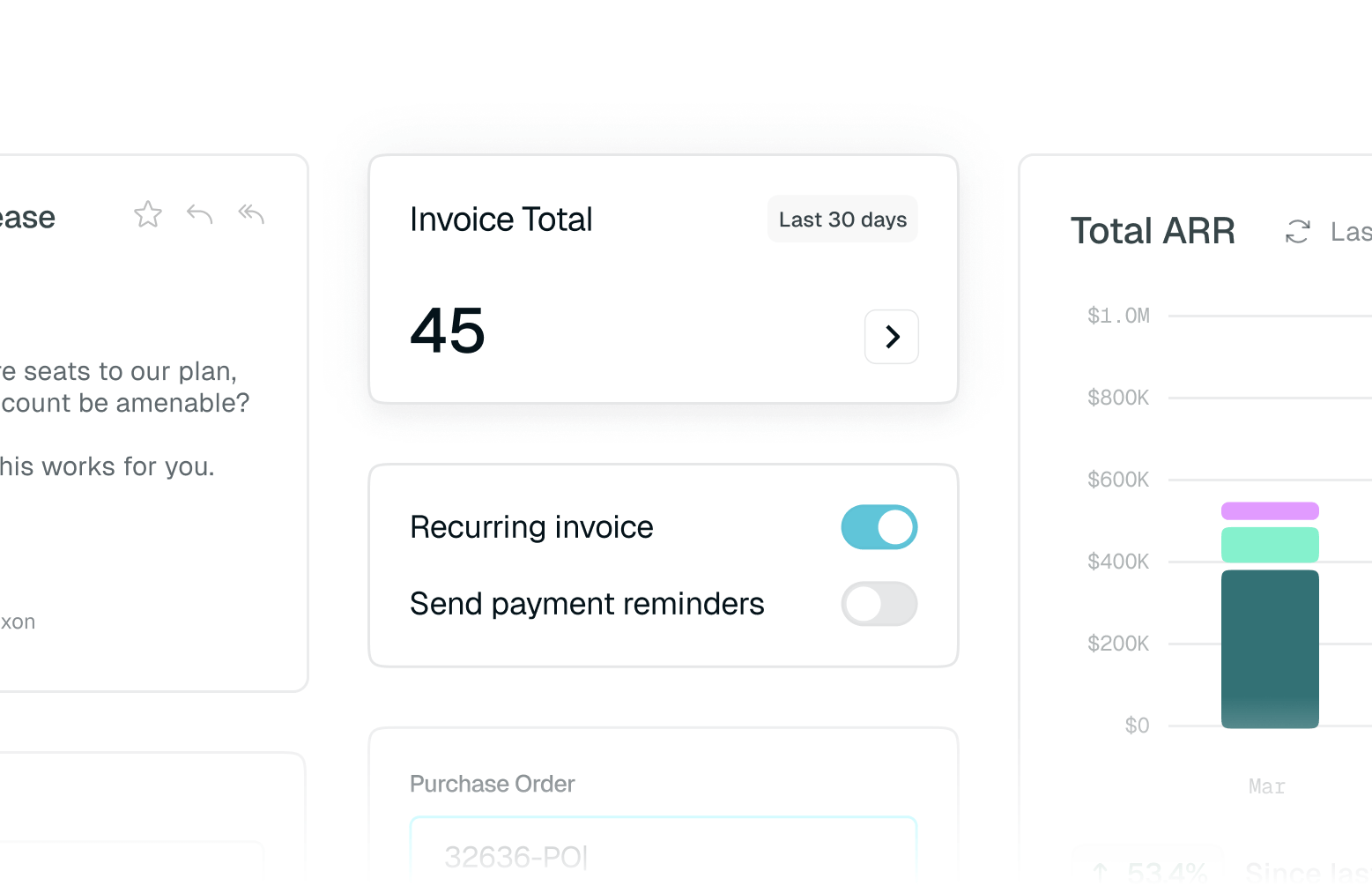Open the Last 30 days selector

click(842, 220)
